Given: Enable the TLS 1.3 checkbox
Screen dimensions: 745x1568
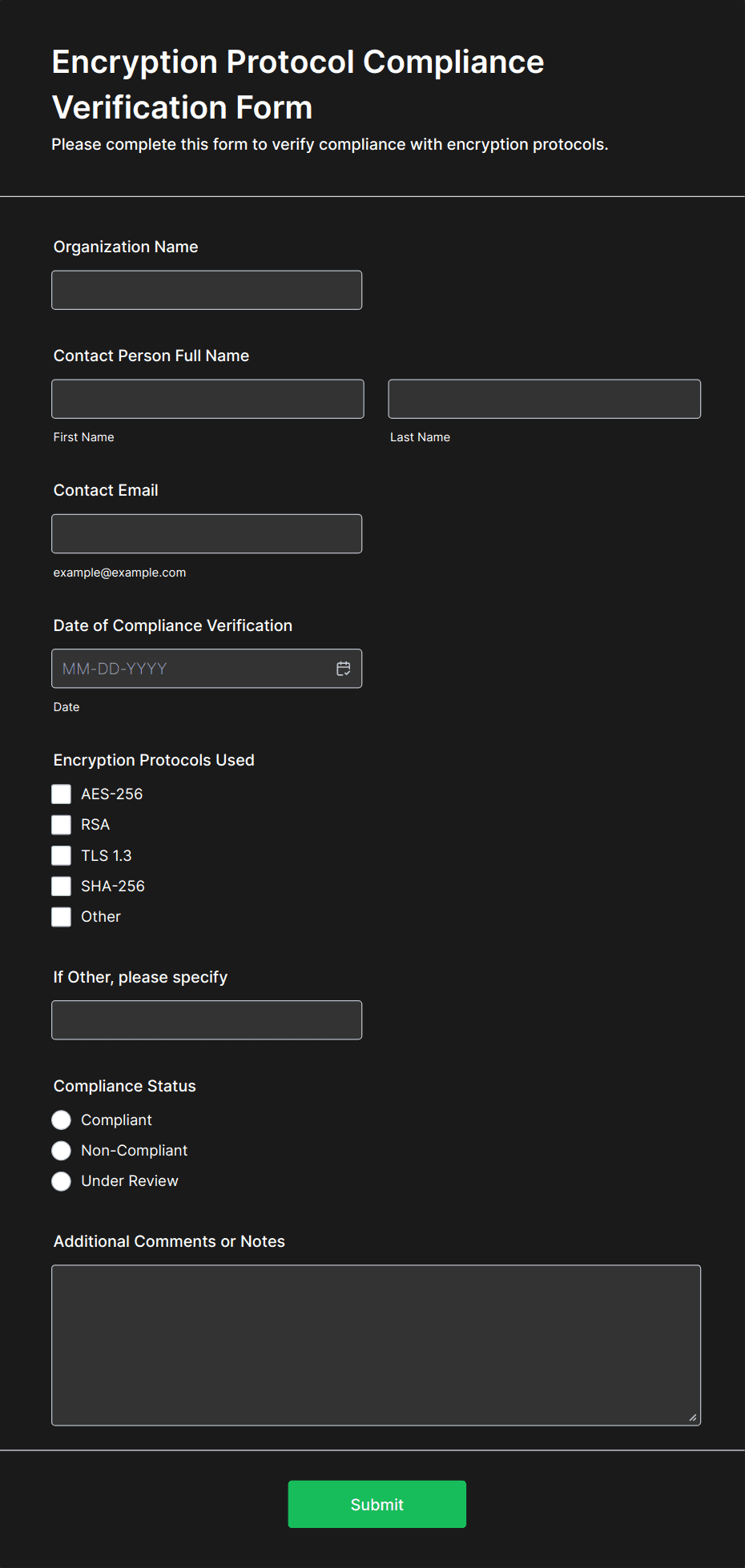Looking at the screenshot, I should tap(62, 855).
